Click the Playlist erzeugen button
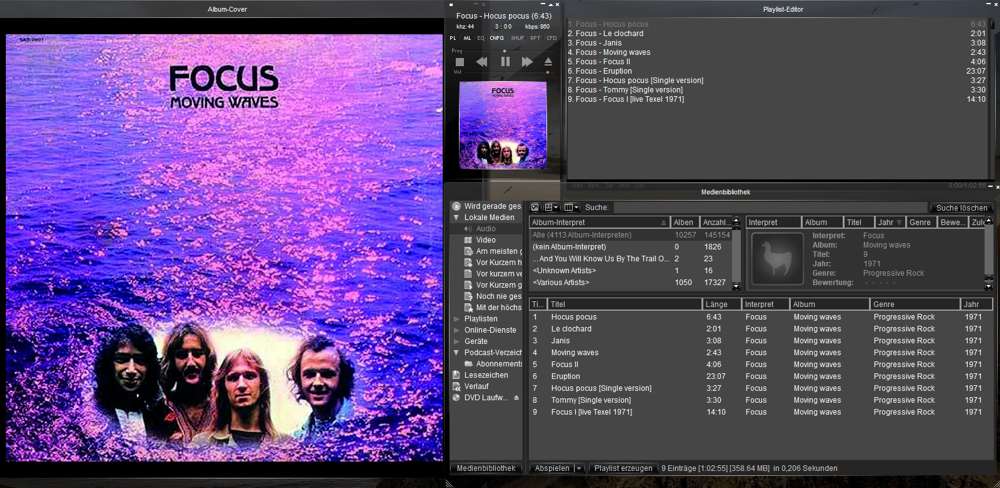Viewport: 1000px width, 488px height. tap(623, 468)
